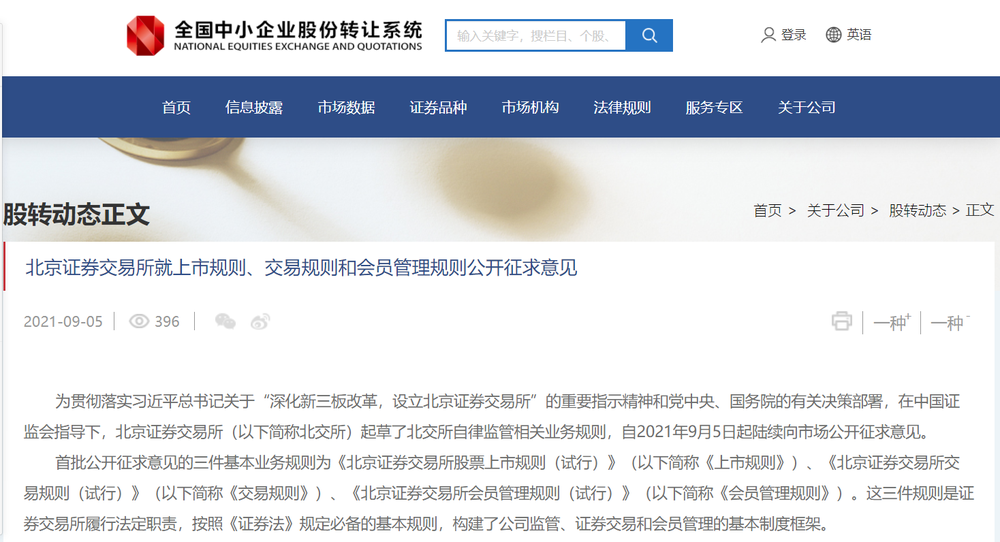The image size is (1000, 542).
Task: Click the eye view count icon
Action: click(139, 321)
